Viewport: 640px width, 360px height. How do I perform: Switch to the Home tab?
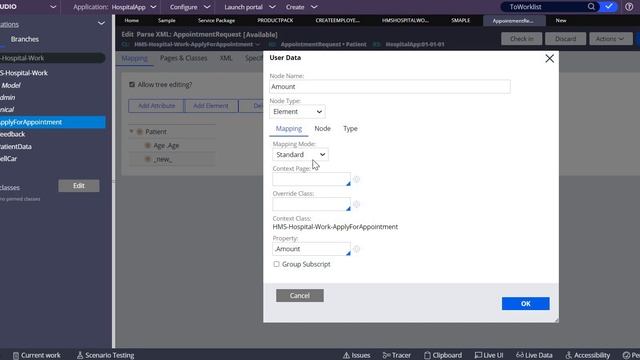coord(131,20)
